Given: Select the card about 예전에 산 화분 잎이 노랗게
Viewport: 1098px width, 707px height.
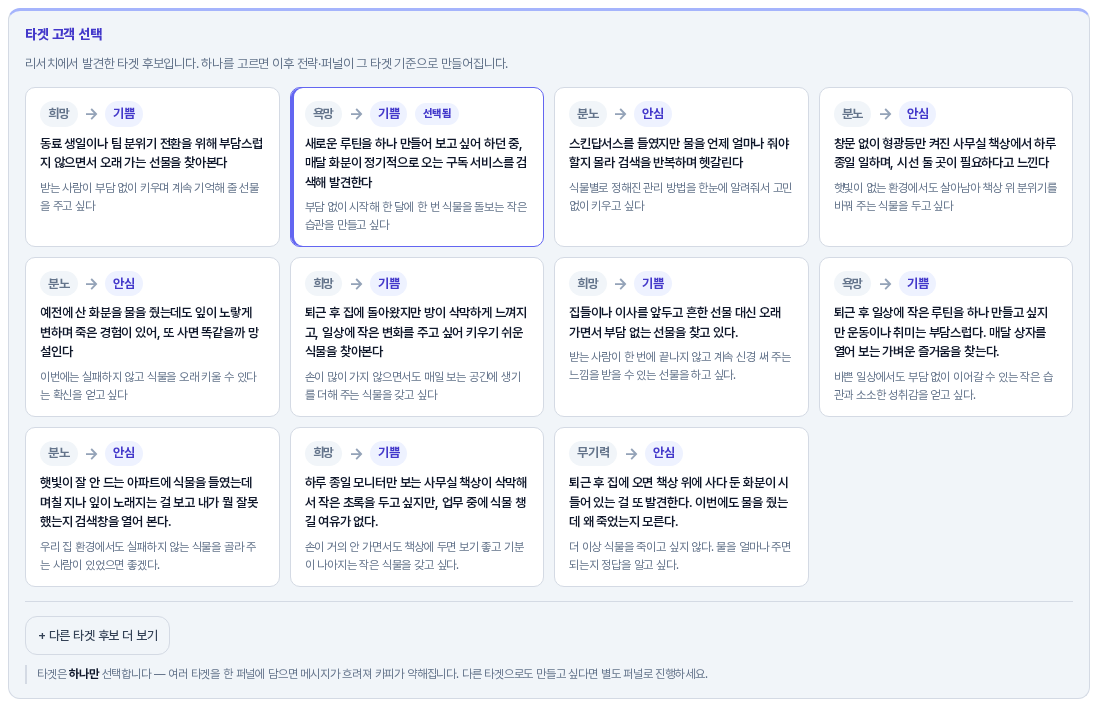Looking at the screenshot, I should (152, 337).
